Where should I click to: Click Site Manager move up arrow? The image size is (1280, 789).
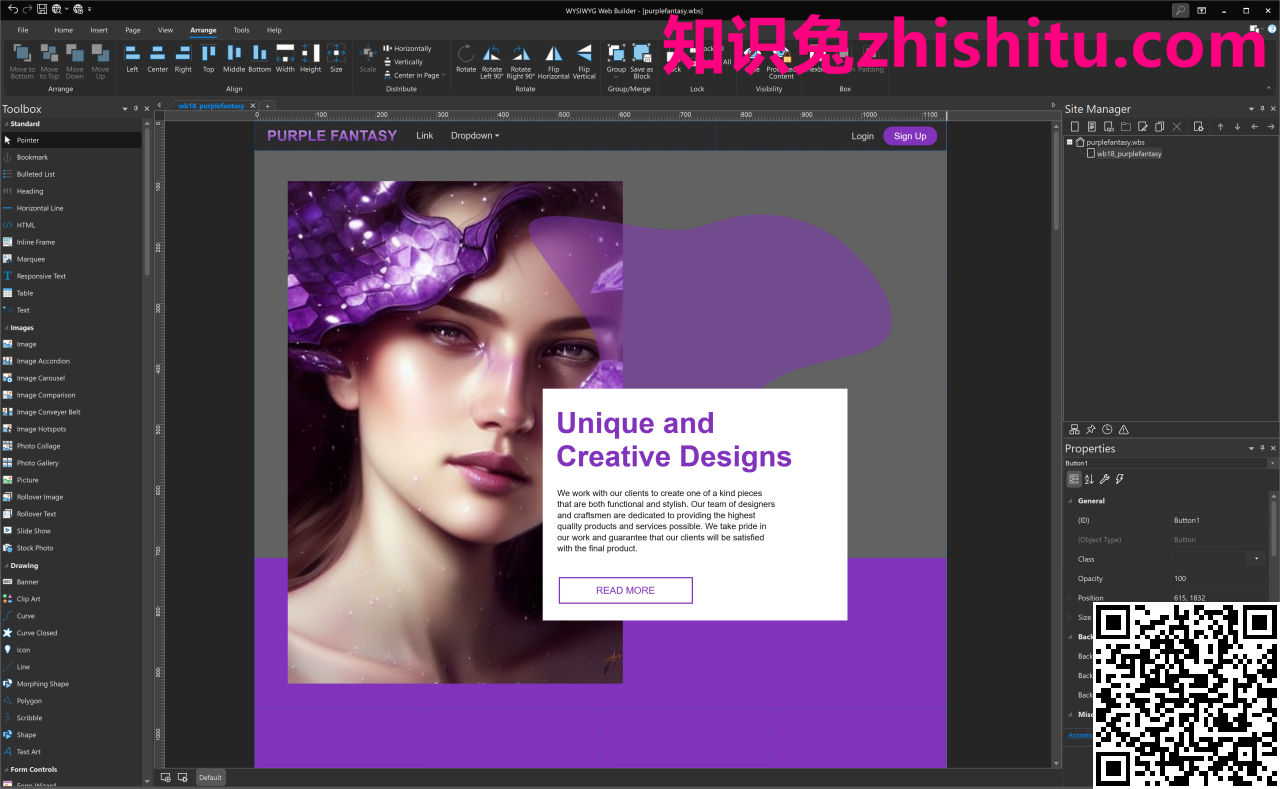1220,127
